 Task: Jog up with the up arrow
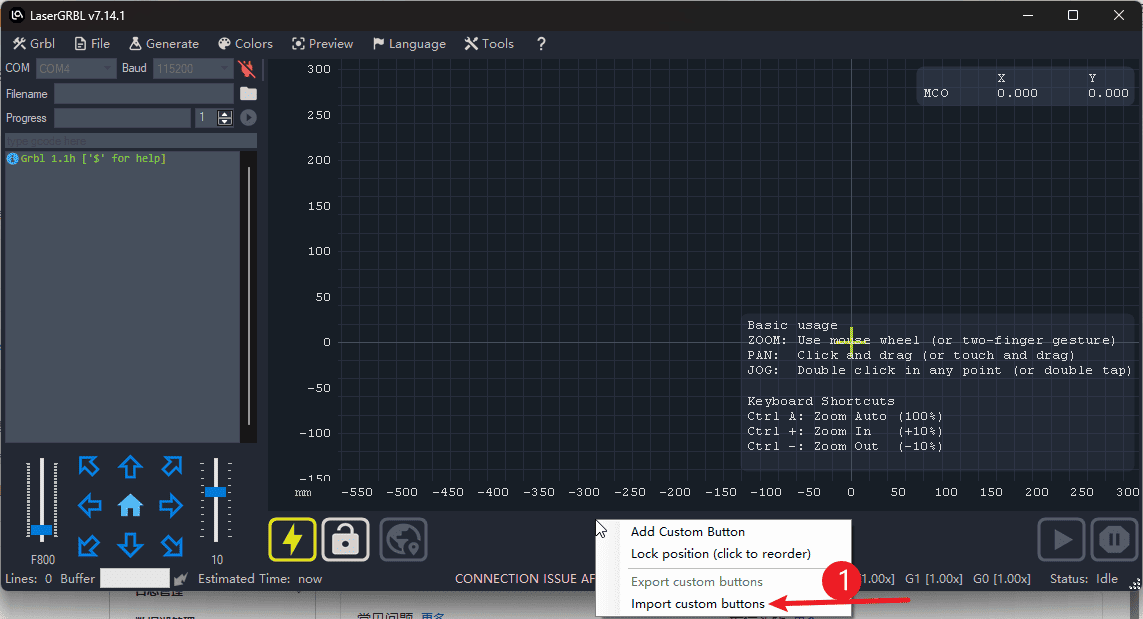[x=130, y=467]
